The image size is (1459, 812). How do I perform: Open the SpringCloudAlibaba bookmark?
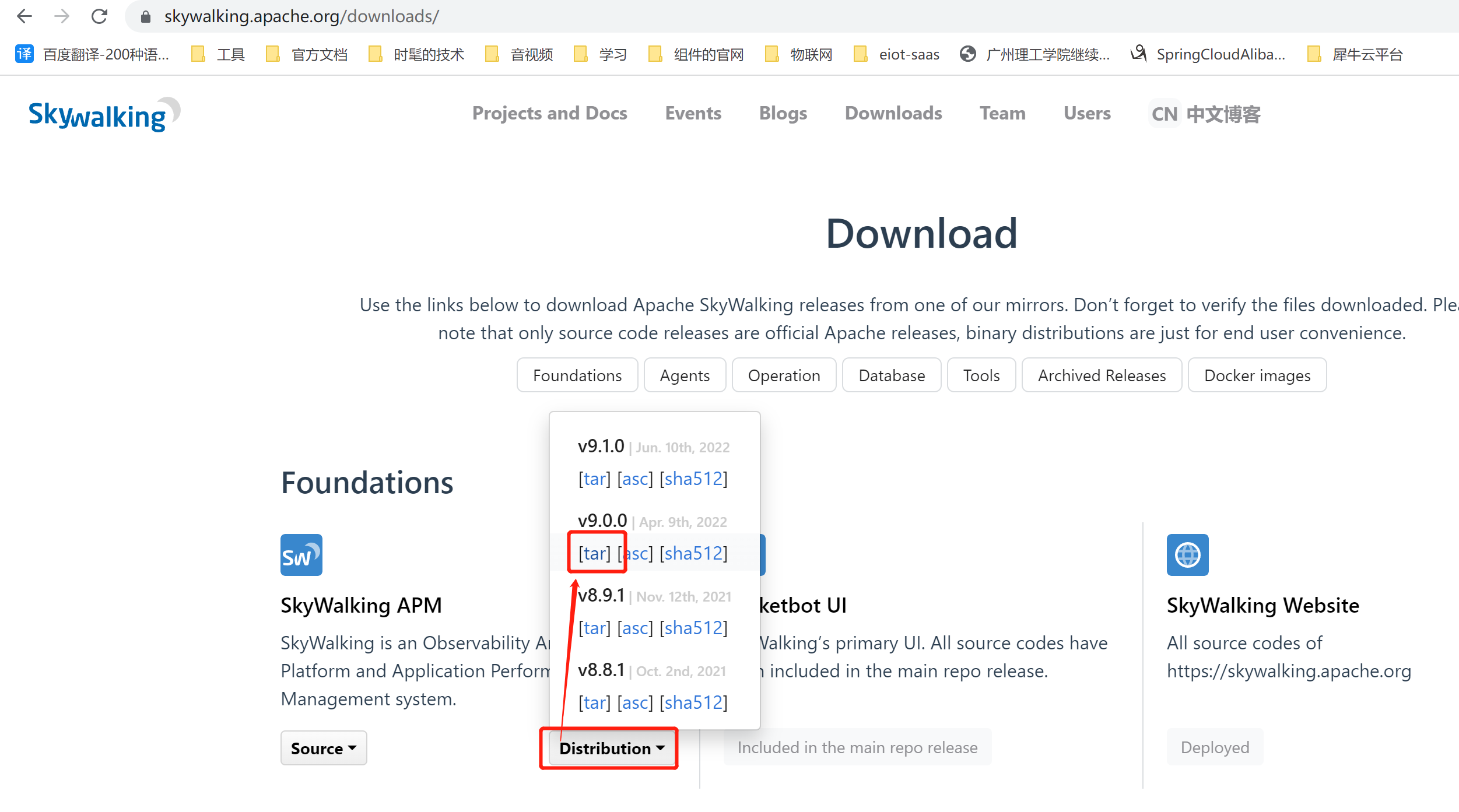coord(1208,54)
